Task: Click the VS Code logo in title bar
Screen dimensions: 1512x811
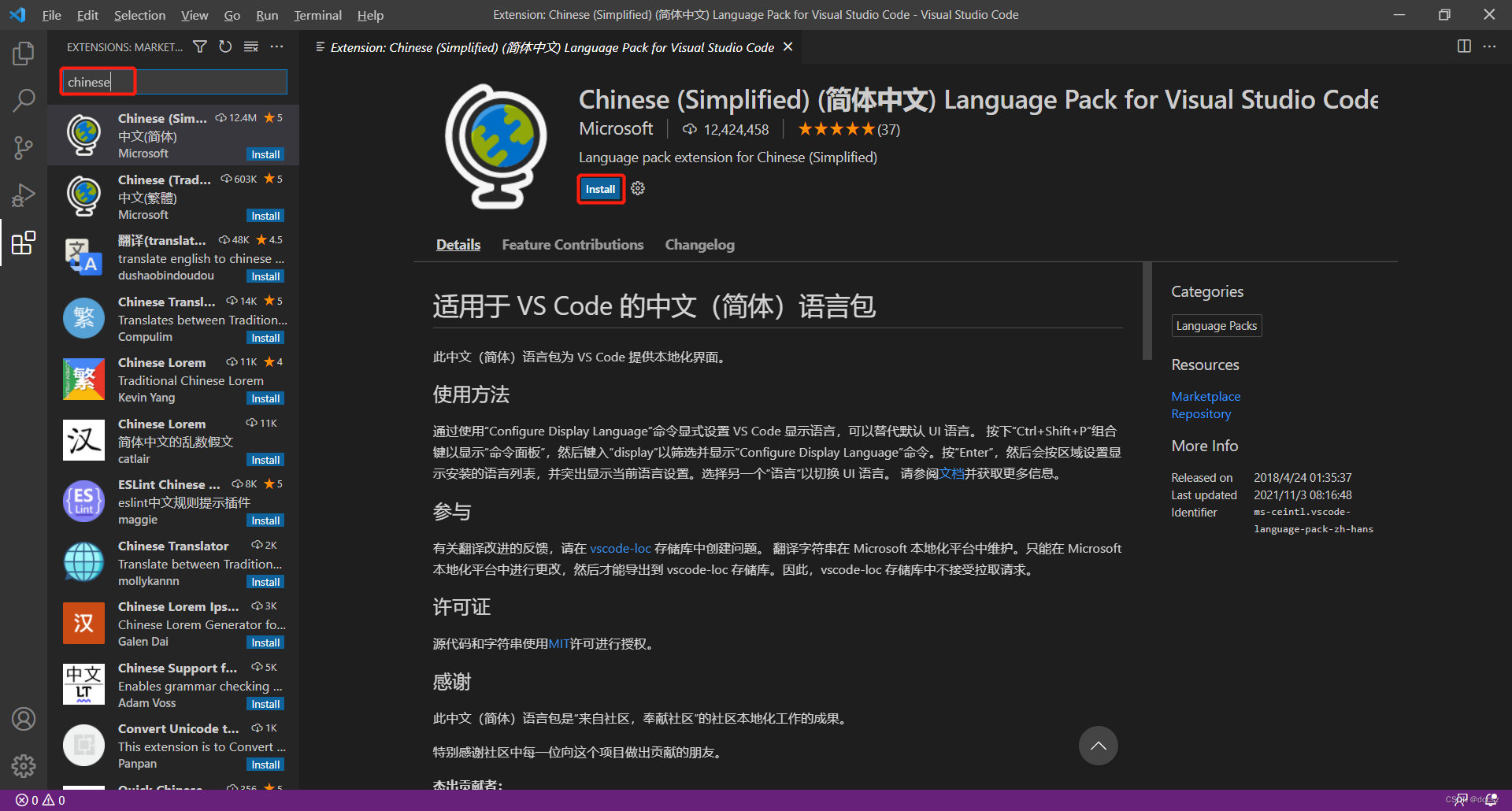Action: pos(17,15)
